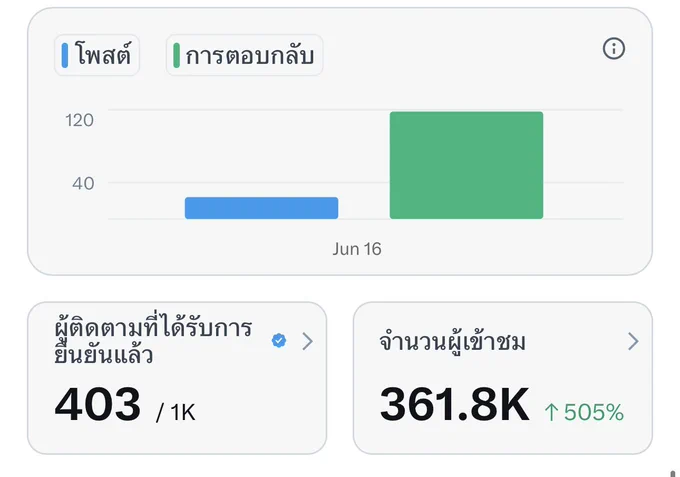Open the ผู้ติดตามที่ได้รับการยืนยันแล้ว card title

pyautogui.click(x=153, y=341)
